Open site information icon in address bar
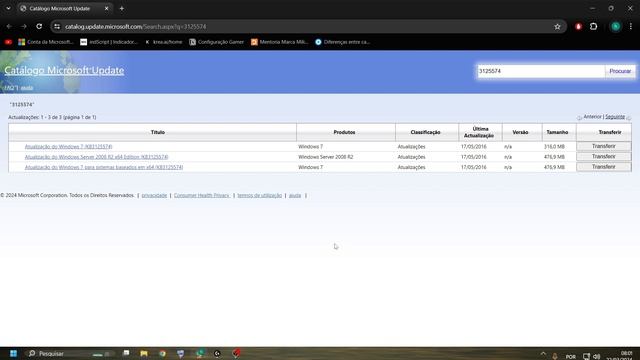Image resolution: width=640 pixels, height=360 pixels. [x=57, y=27]
